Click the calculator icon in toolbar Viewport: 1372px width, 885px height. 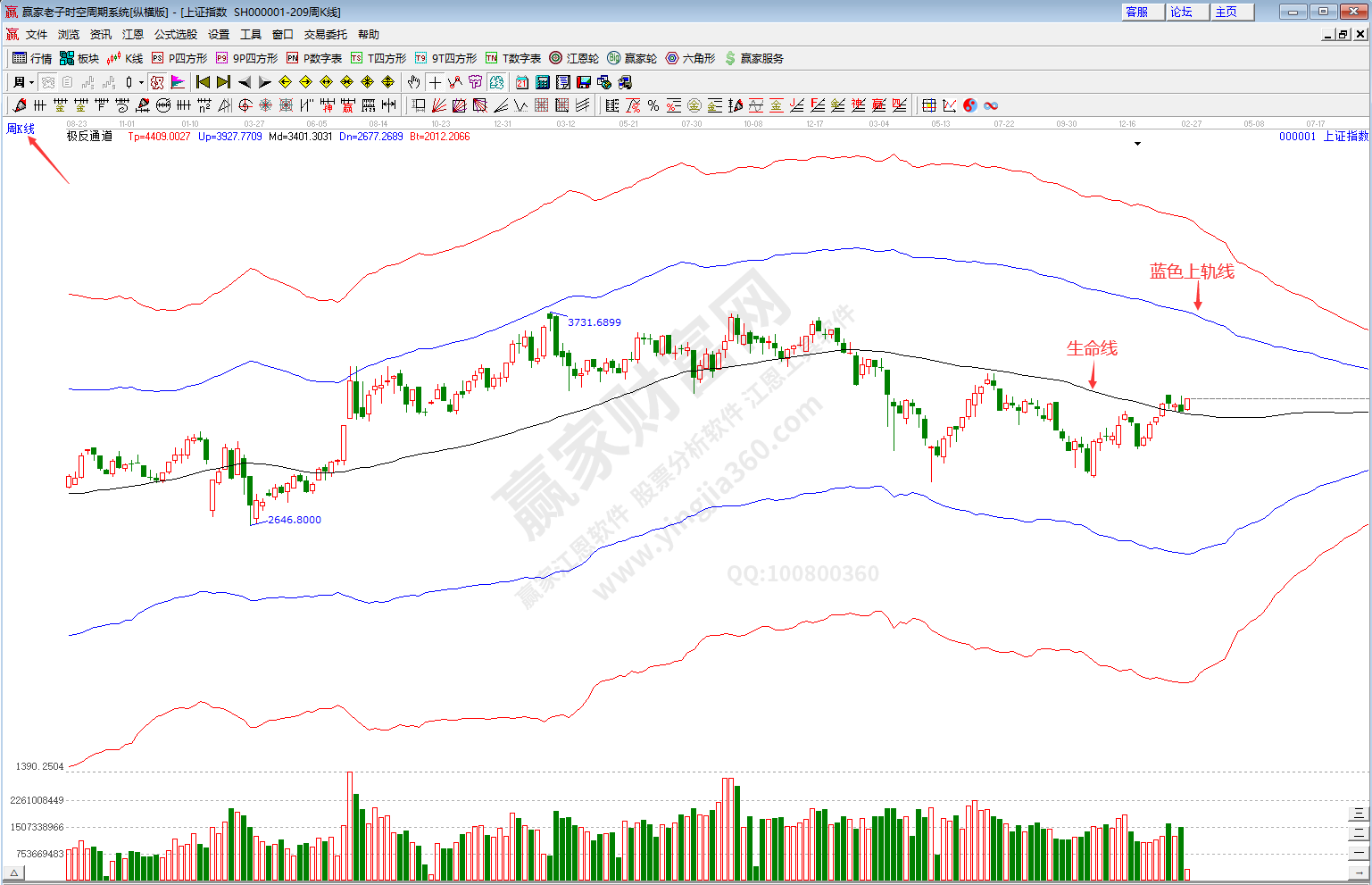click(x=542, y=82)
